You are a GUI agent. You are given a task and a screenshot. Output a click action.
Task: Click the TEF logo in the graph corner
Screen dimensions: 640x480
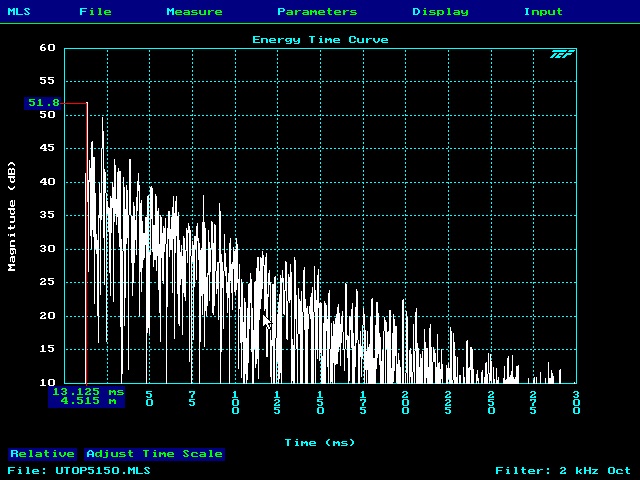tap(562, 54)
